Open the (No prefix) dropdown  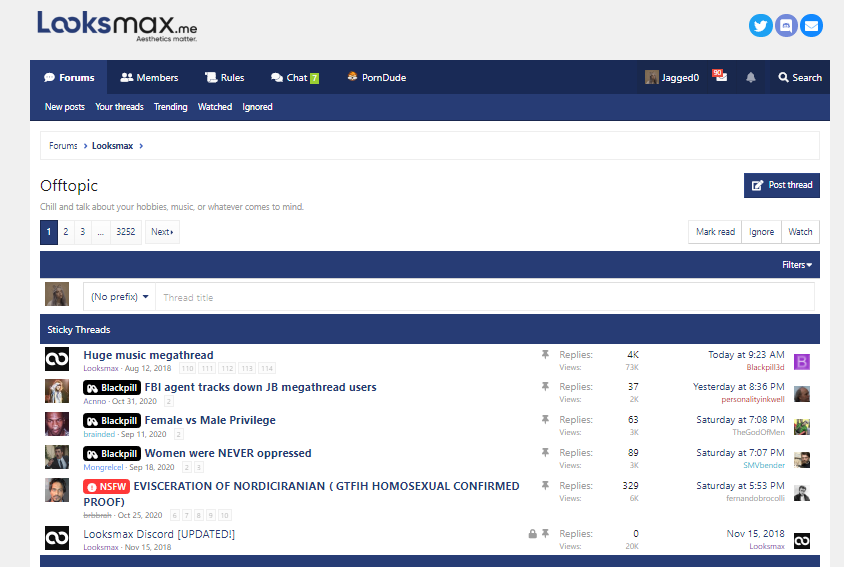119,297
